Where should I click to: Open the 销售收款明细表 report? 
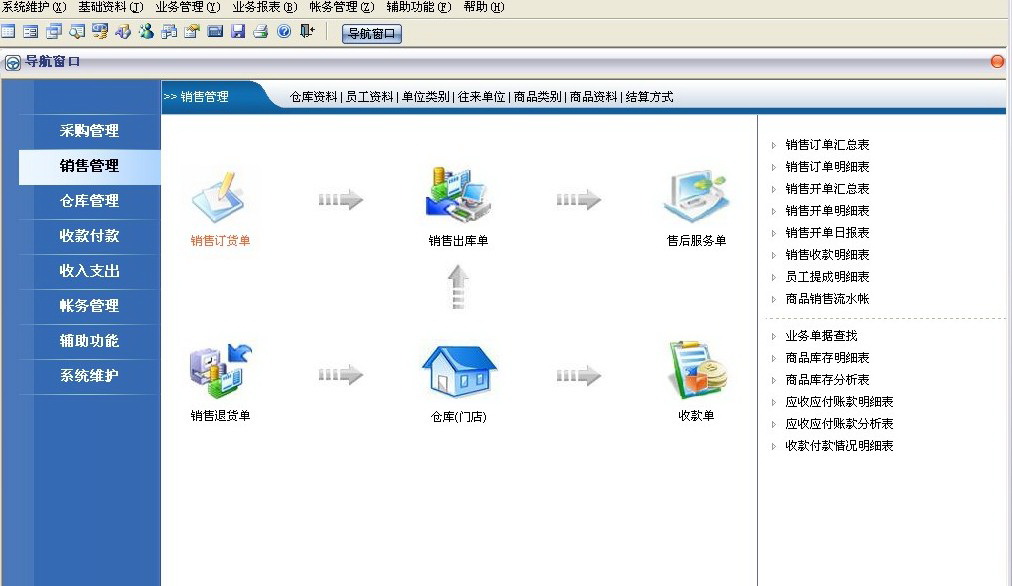coord(827,255)
